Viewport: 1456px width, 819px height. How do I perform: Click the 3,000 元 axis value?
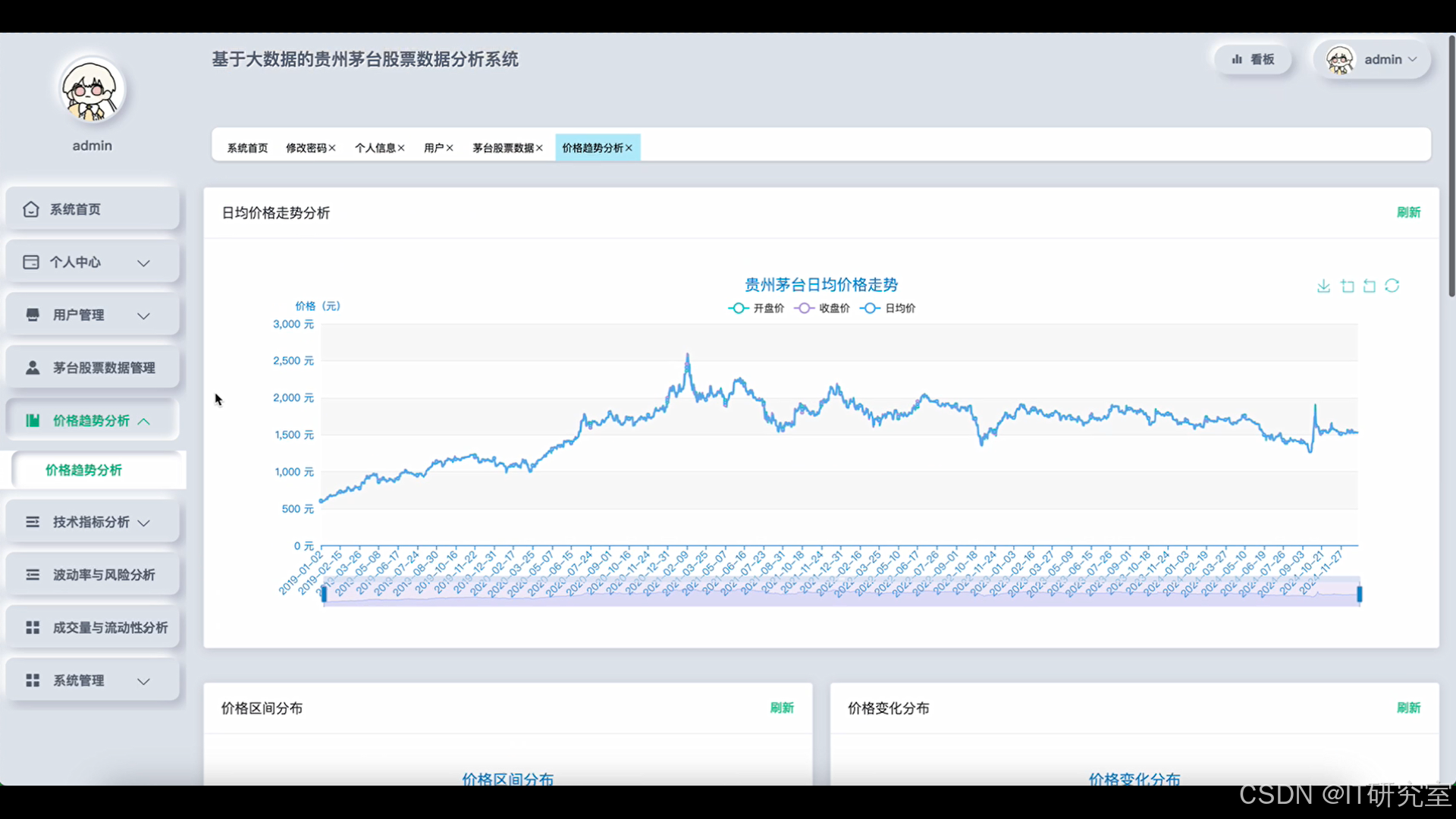[293, 324]
